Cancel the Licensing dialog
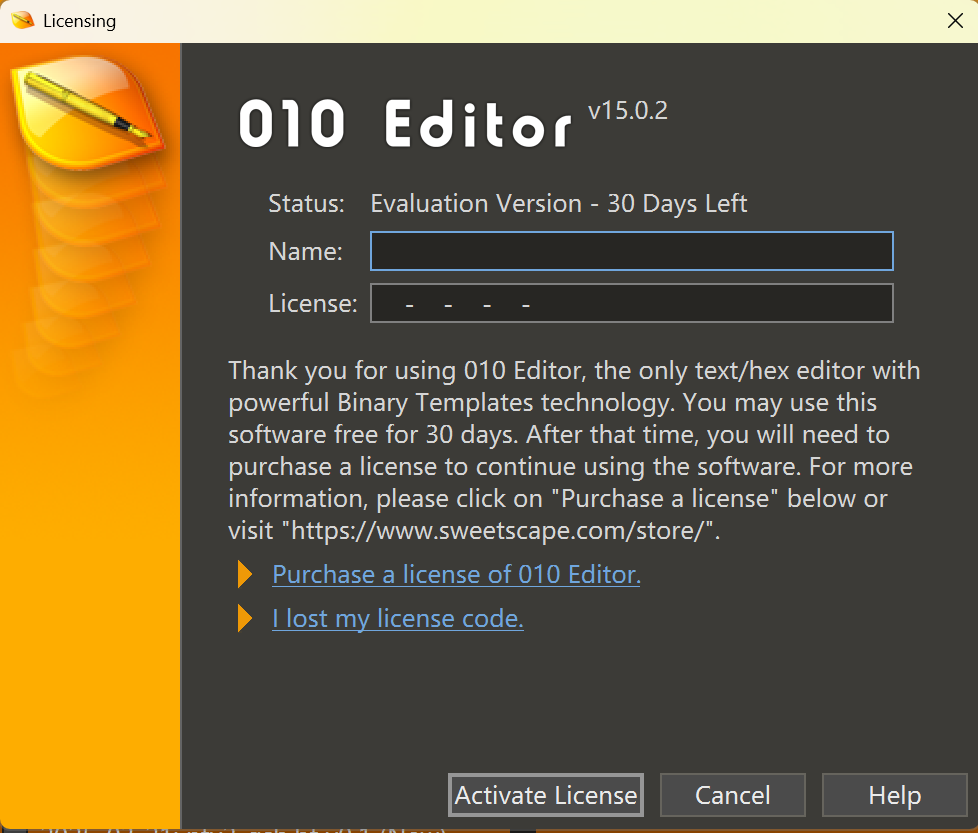 click(732, 795)
